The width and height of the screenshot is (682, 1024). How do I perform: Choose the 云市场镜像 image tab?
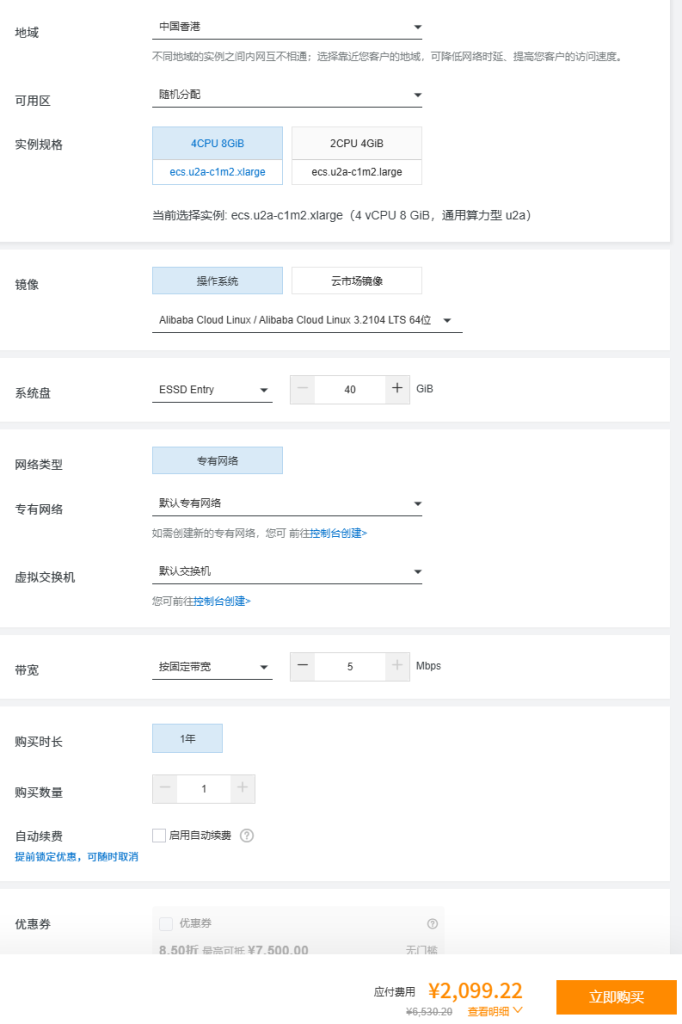pyautogui.click(x=357, y=281)
